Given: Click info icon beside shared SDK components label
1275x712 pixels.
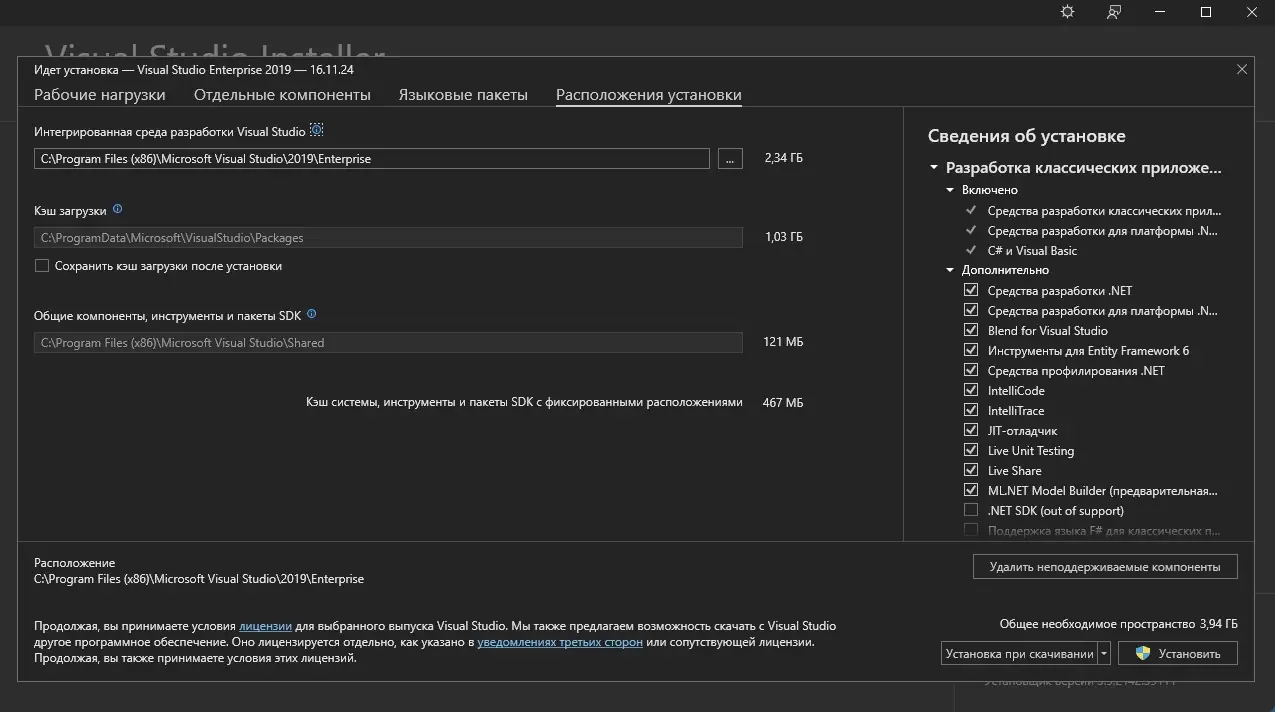Looking at the screenshot, I should coord(311,314).
